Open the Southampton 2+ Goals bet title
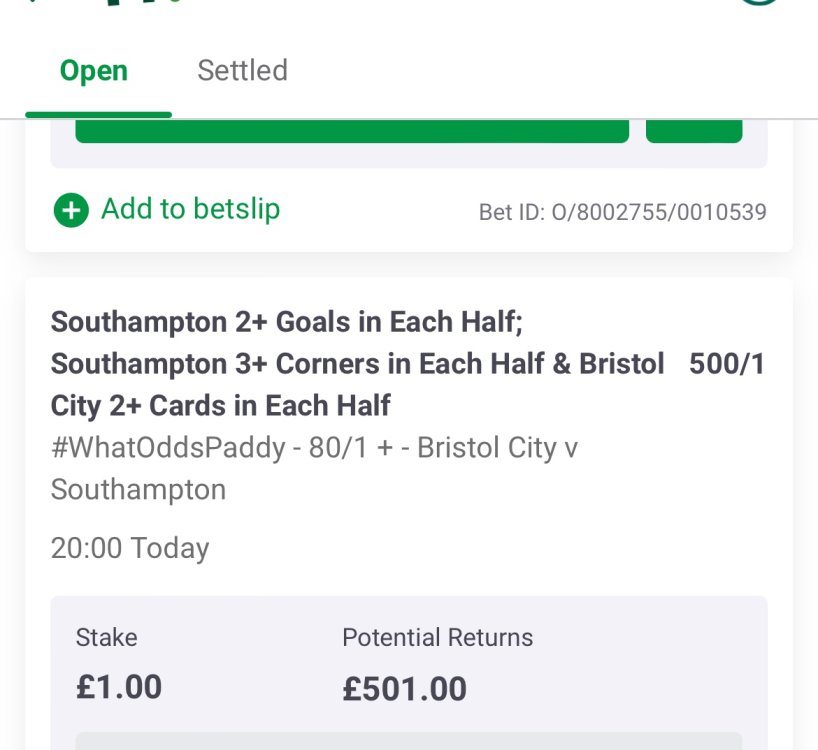 (x=286, y=322)
